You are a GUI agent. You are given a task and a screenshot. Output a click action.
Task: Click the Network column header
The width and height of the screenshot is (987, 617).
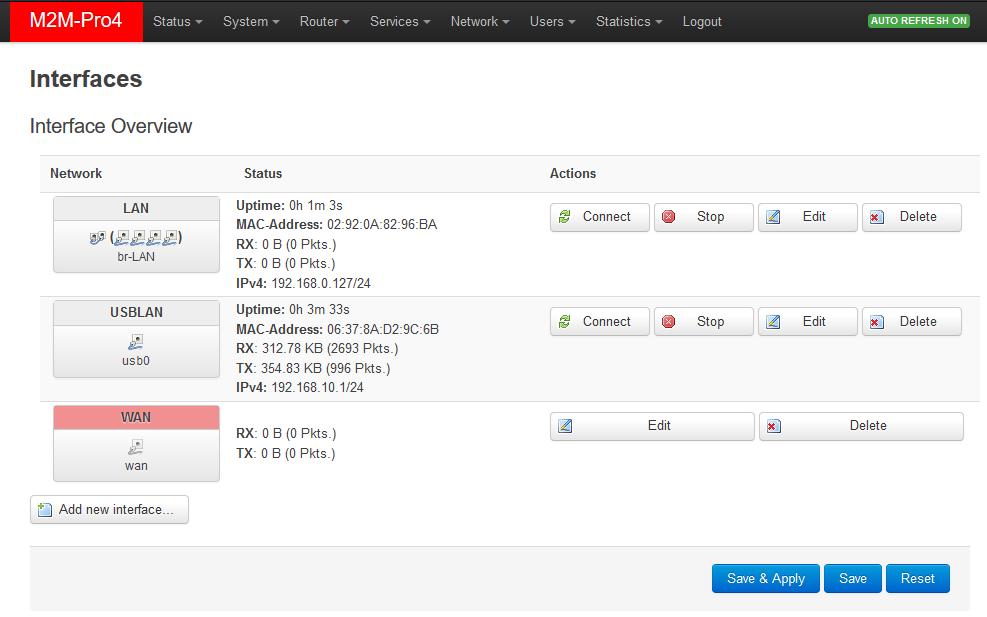point(76,173)
